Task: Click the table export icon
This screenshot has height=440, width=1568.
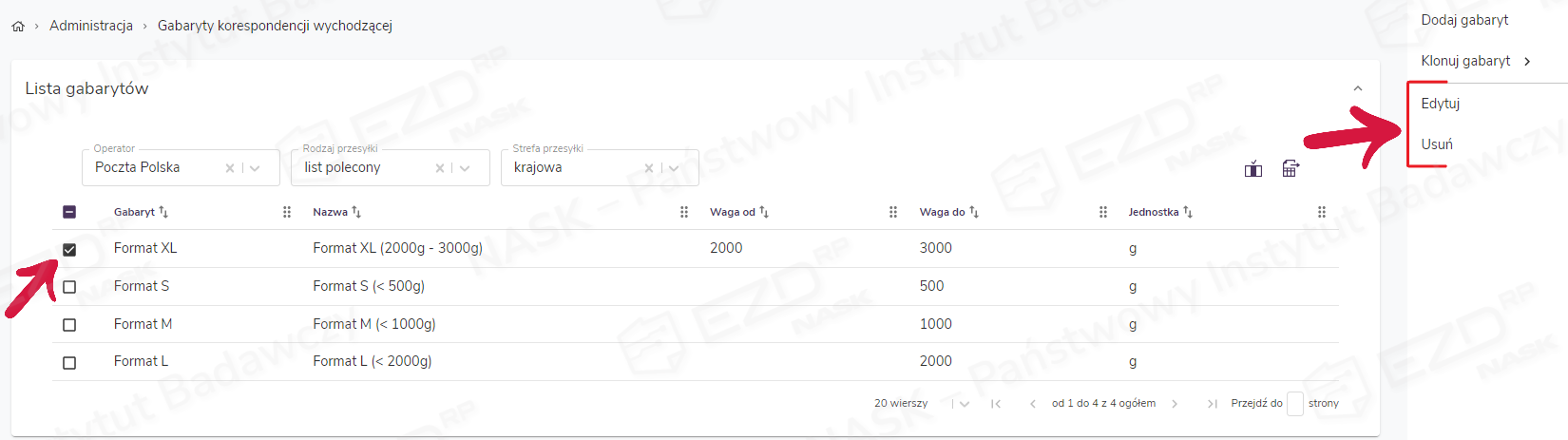Action: (1290, 169)
